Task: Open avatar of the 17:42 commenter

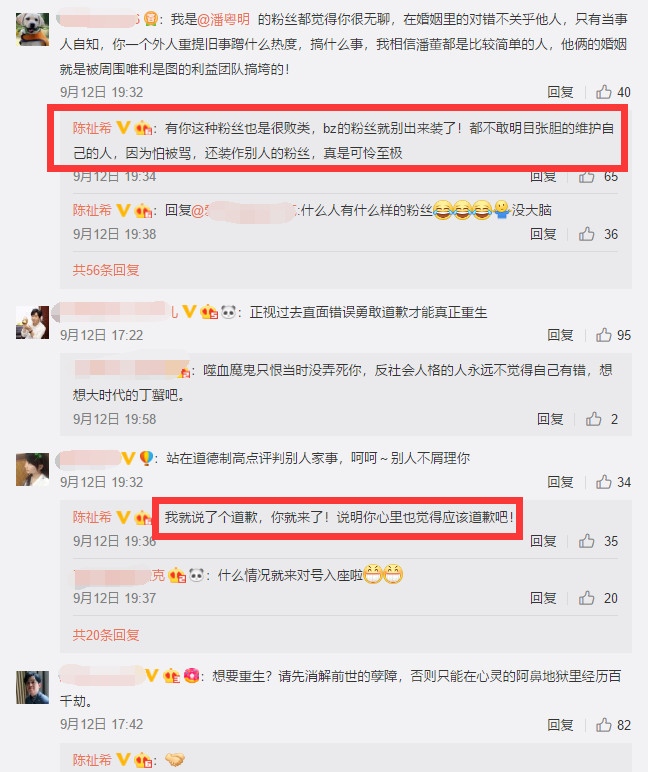Action: 32,687
